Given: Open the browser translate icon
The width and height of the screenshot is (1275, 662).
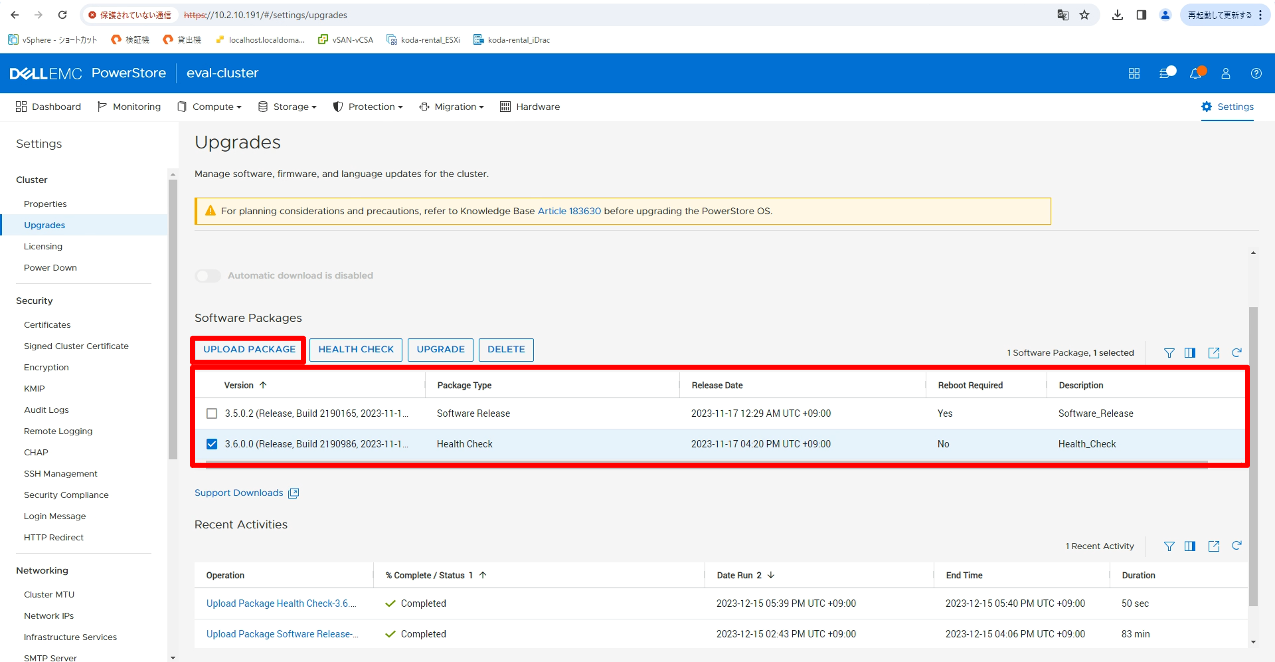Looking at the screenshot, I should coord(1063,15).
